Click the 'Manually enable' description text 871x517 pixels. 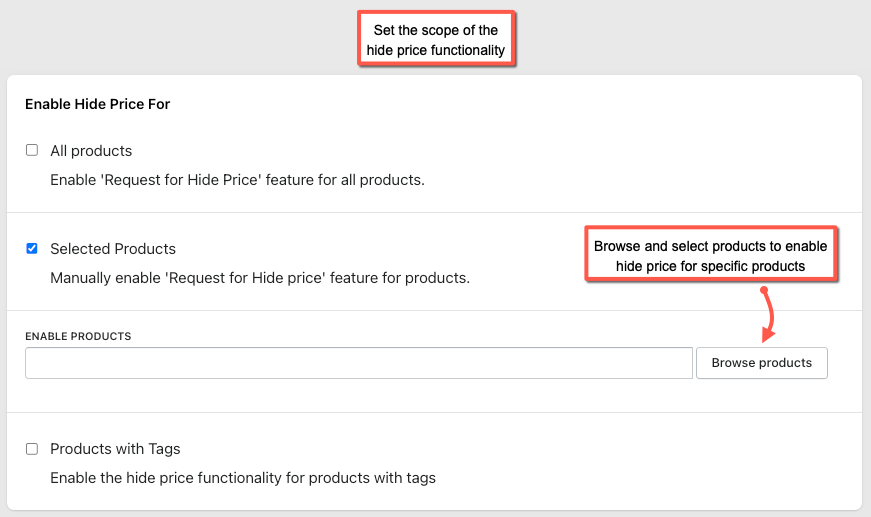coord(260,278)
